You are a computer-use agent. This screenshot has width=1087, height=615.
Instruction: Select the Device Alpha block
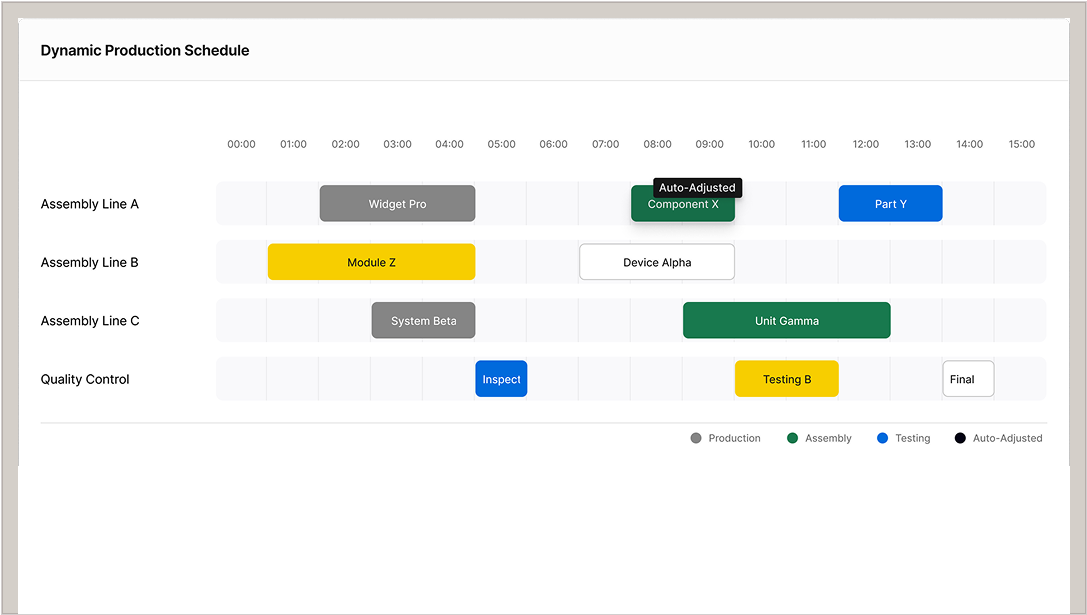(657, 262)
